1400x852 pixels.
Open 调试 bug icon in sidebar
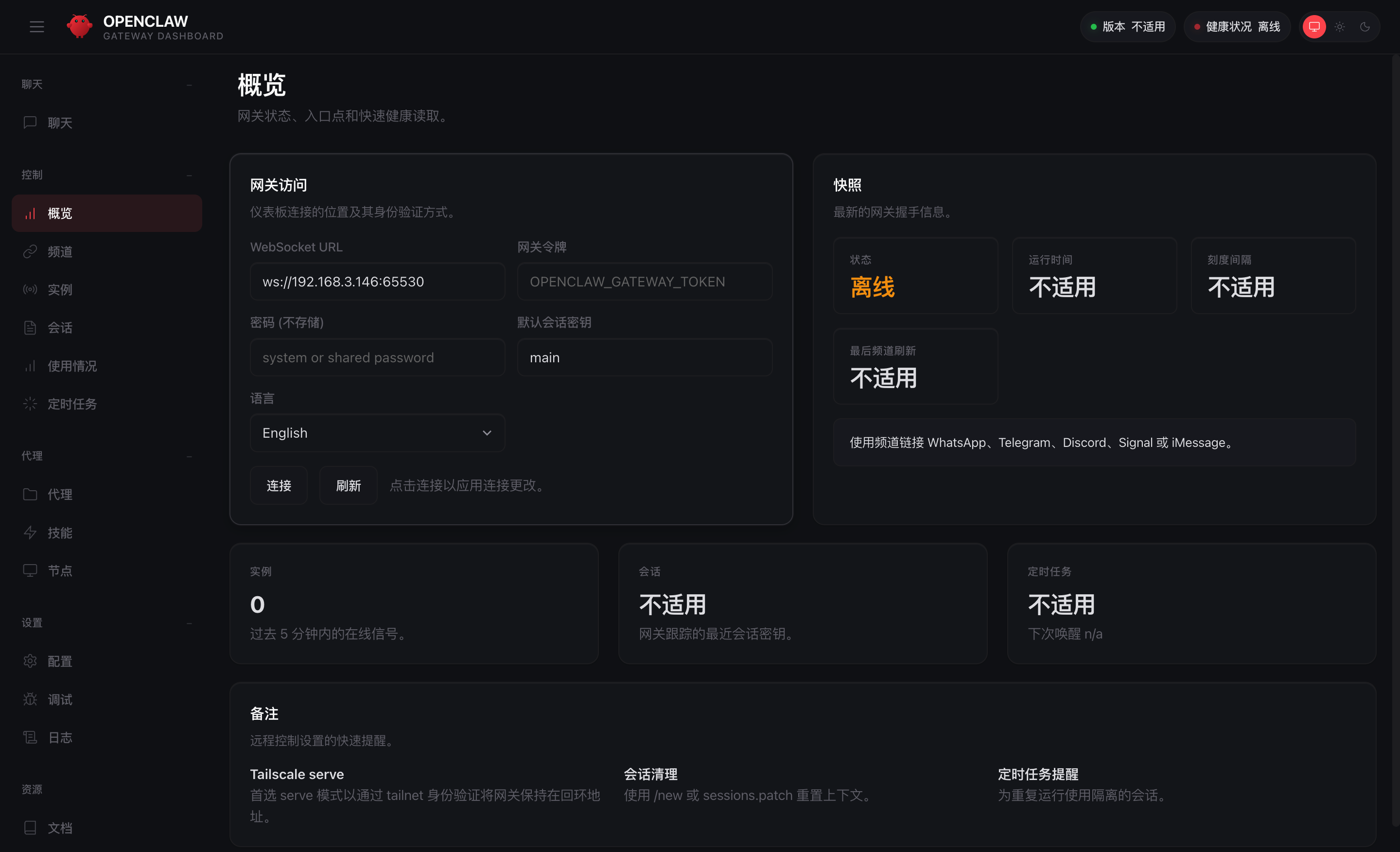[30, 700]
